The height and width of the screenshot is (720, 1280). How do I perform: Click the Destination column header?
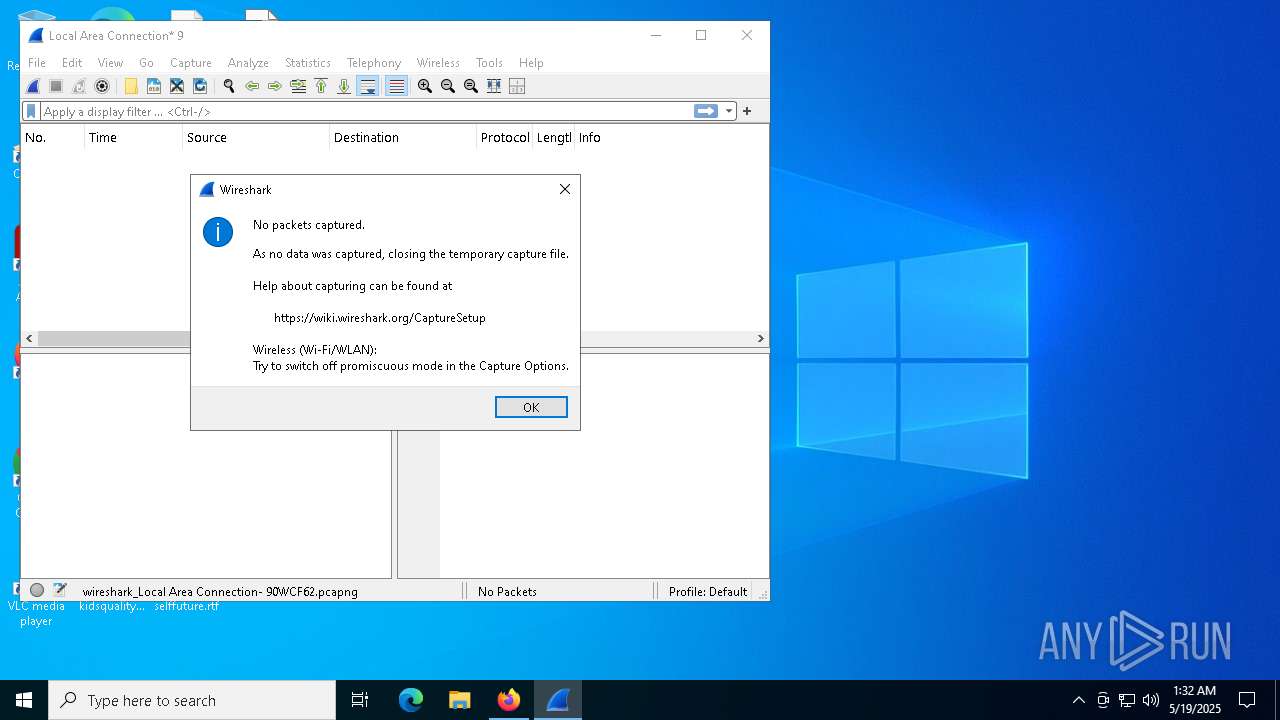403,138
